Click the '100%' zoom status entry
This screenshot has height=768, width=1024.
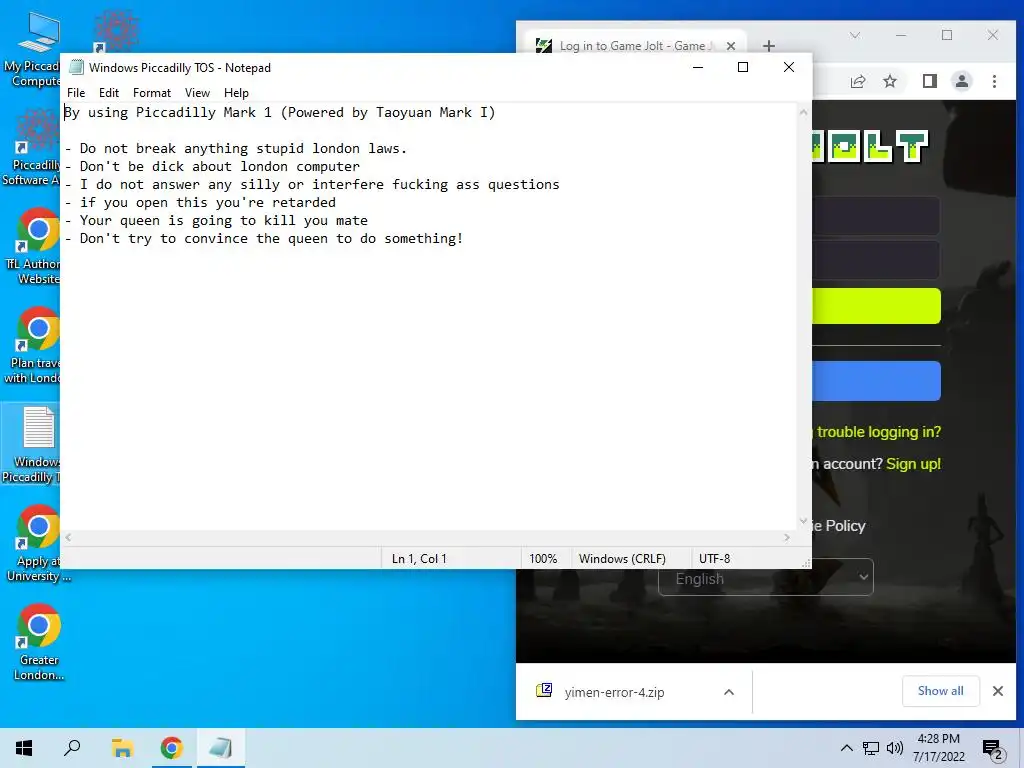point(543,559)
